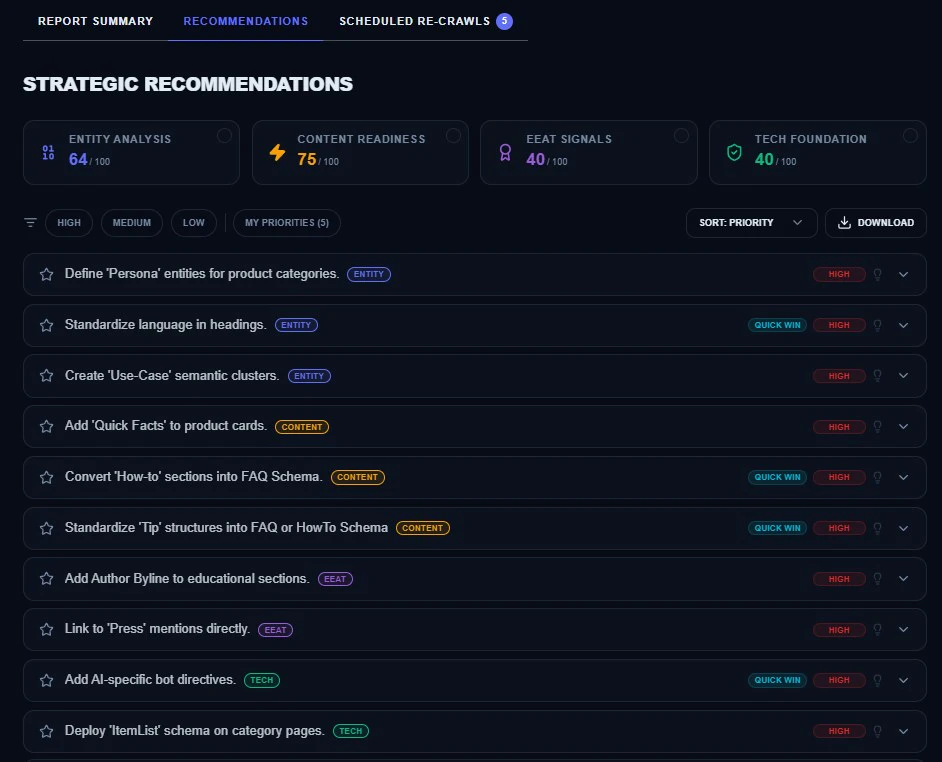
Task: Click lightbulb on 'Link to Press mentions' row
Action: pos(877,629)
